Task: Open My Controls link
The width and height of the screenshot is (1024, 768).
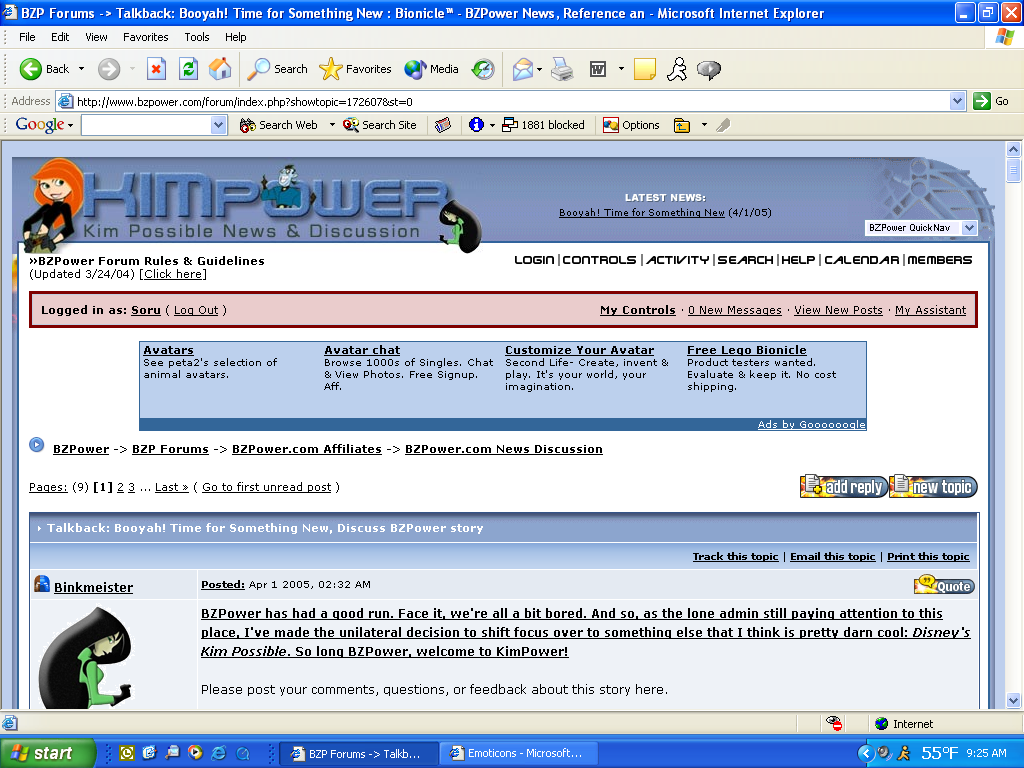Action: click(x=637, y=310)
